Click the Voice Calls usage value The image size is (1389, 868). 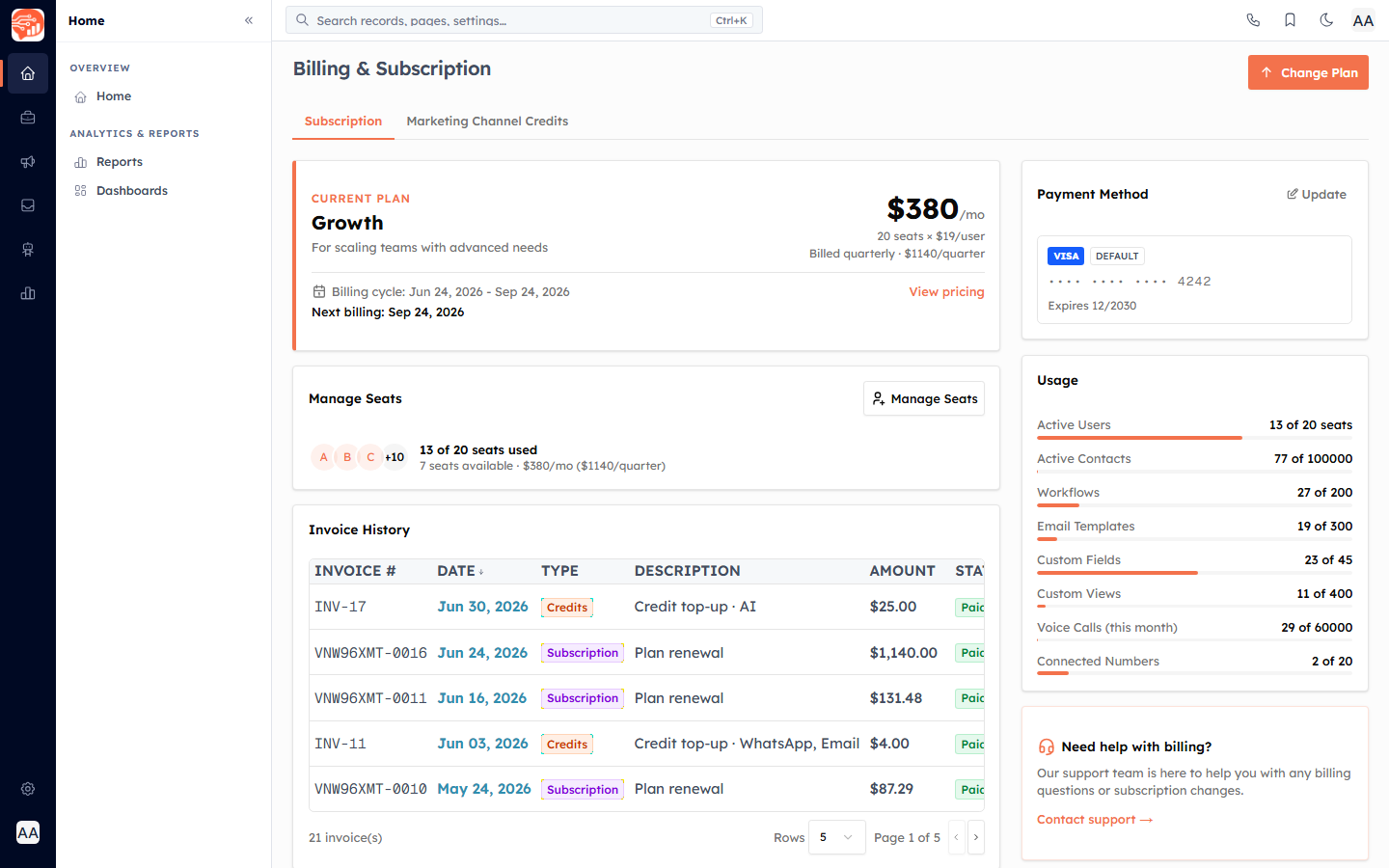point(1317,628)
